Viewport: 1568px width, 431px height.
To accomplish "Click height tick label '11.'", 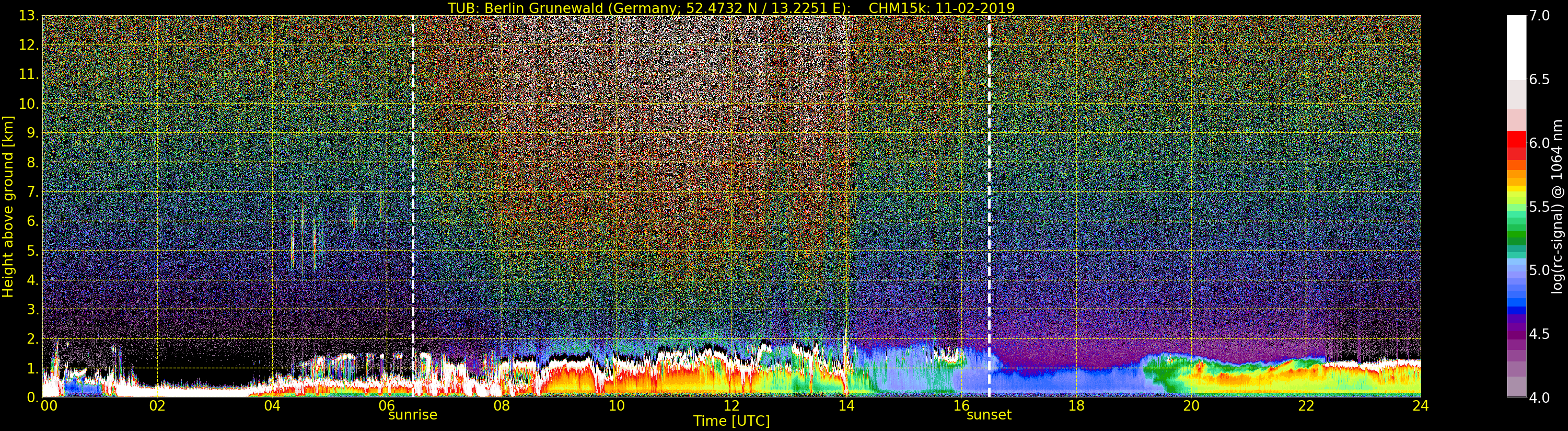I will (29, 74).
